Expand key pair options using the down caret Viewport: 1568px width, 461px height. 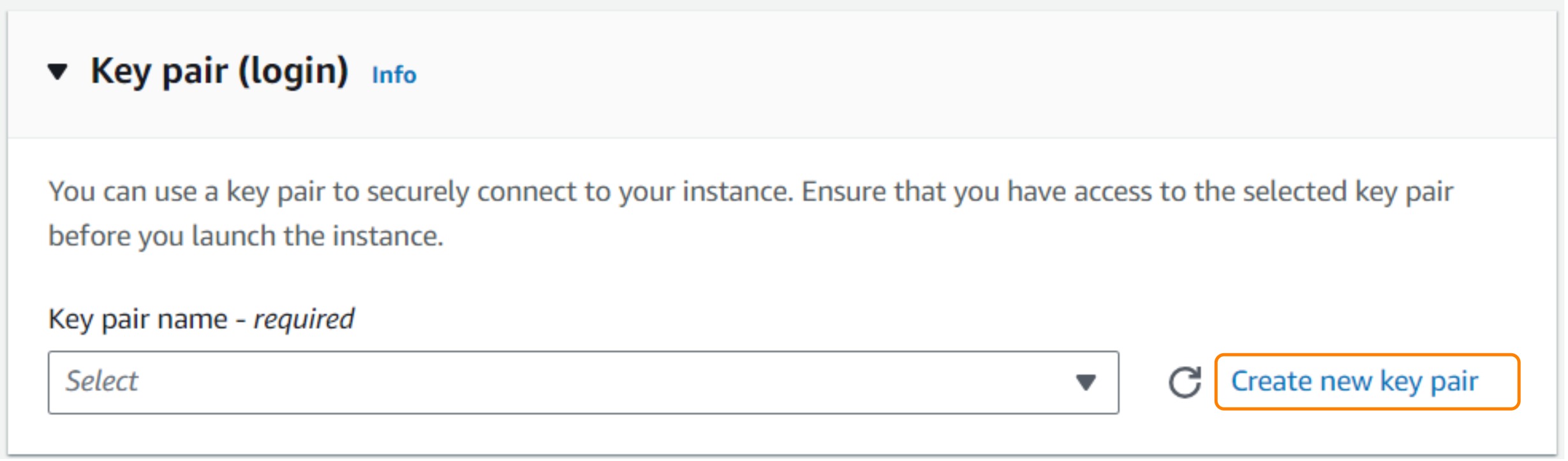coord(1085,383)
